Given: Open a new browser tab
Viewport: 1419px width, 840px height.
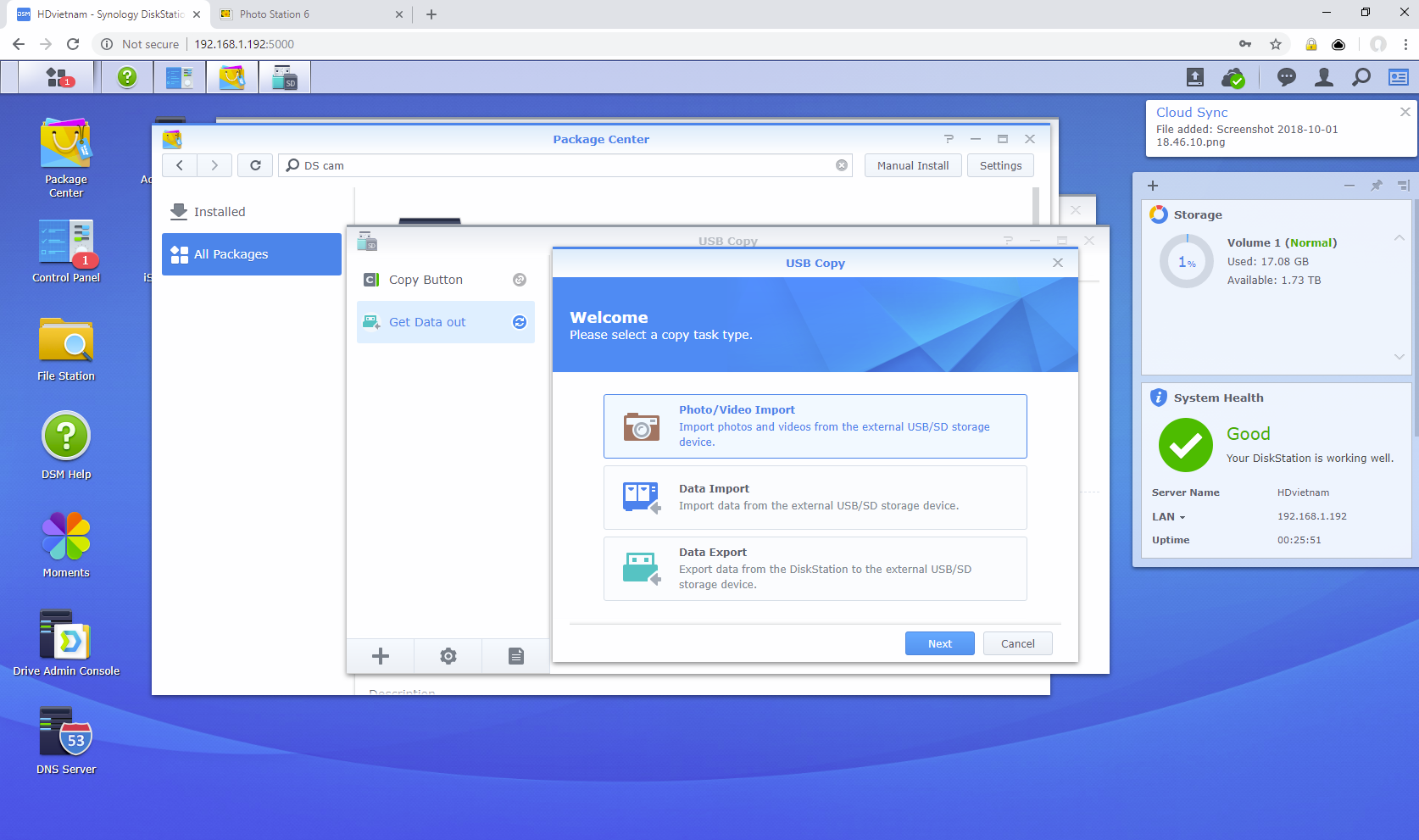Looking at the screenshot, I should pyautogui.click(x=431, y=14).
